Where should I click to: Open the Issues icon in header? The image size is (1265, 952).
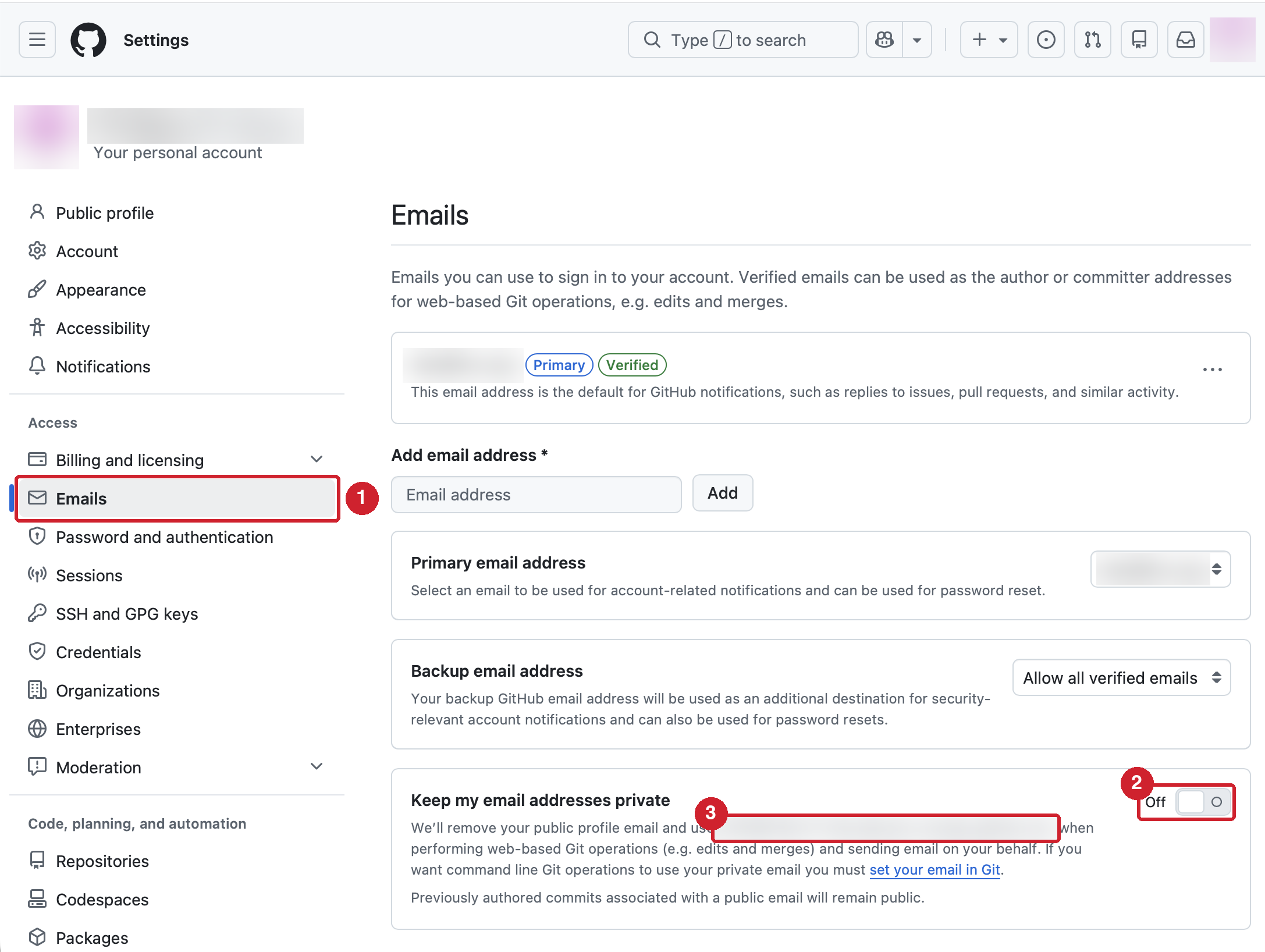coord(1046,40)
